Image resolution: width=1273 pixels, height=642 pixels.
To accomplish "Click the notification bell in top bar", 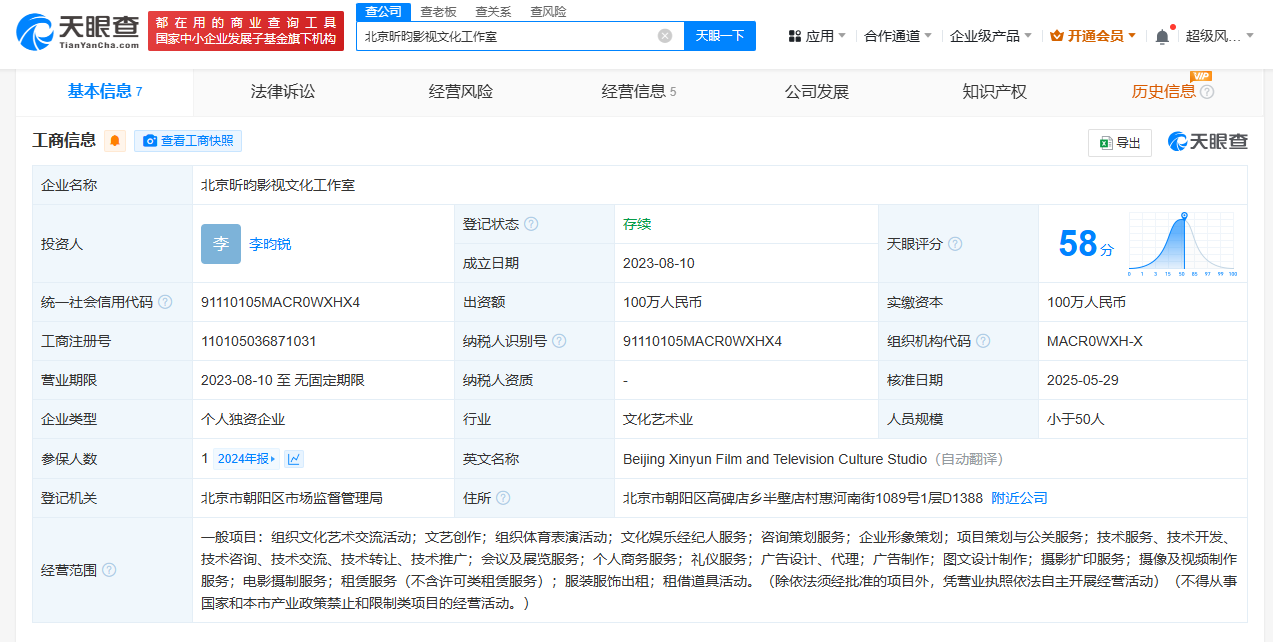I will pos(1162,36).
